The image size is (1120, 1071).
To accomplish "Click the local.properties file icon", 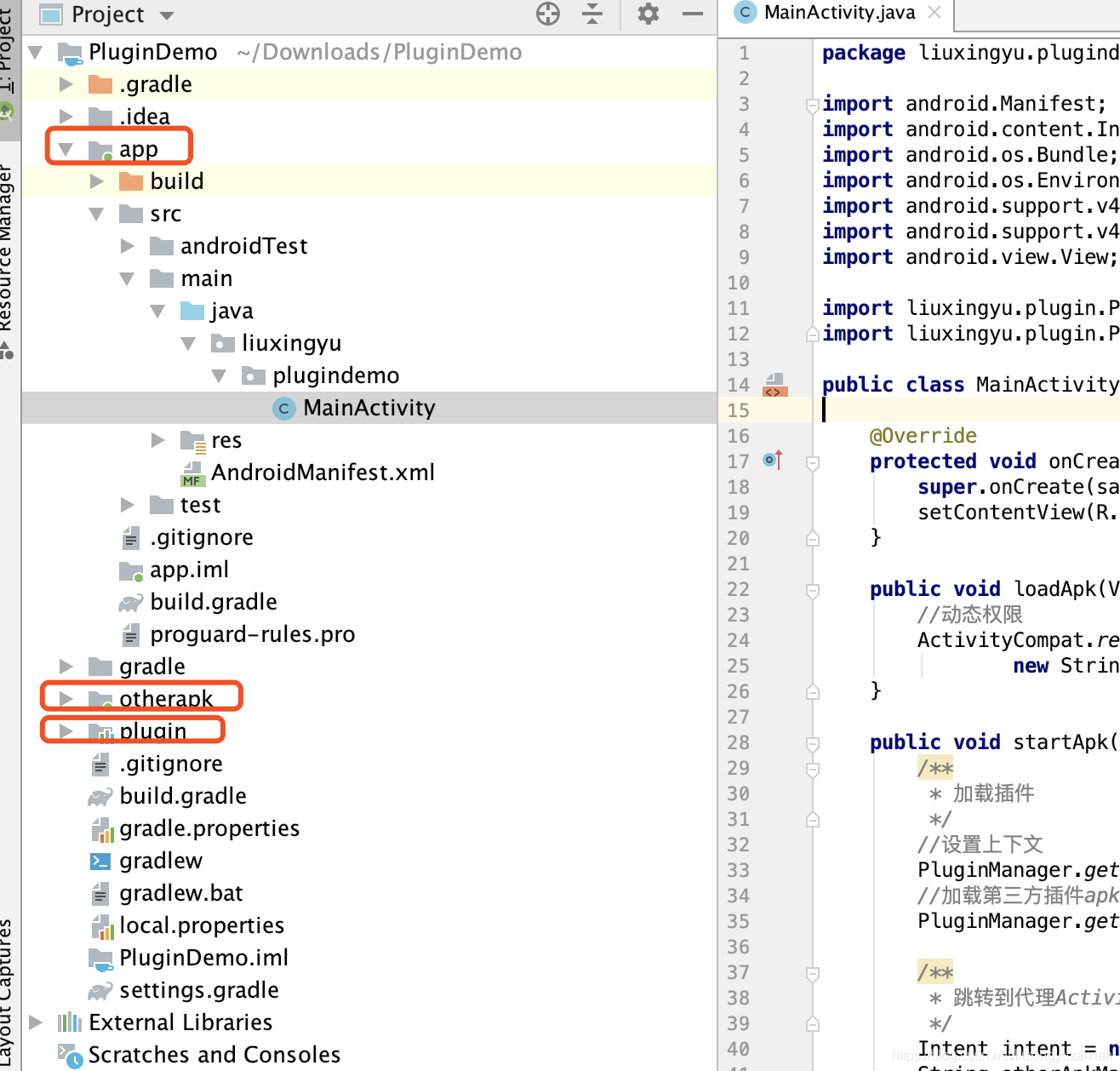I will 101,926.
